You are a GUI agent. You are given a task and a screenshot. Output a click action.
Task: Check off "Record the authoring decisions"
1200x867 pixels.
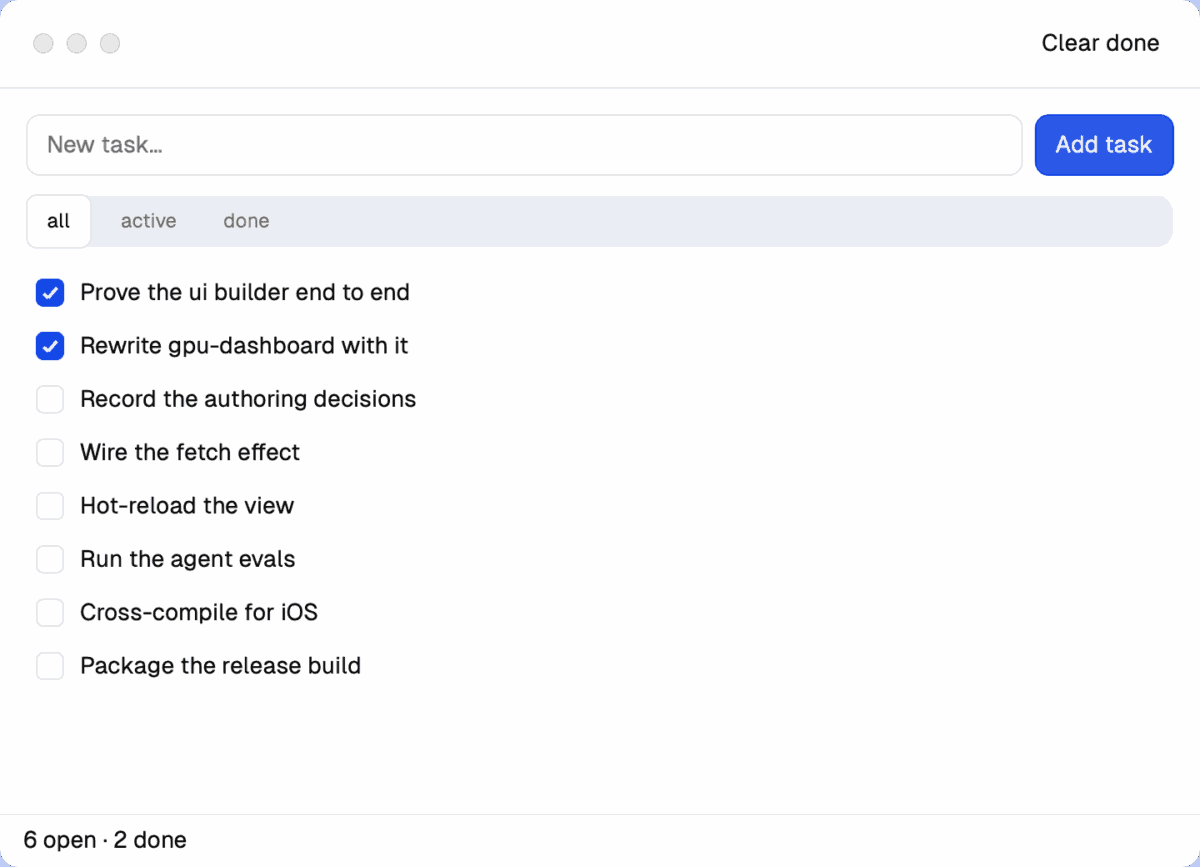tap(50, 399)
